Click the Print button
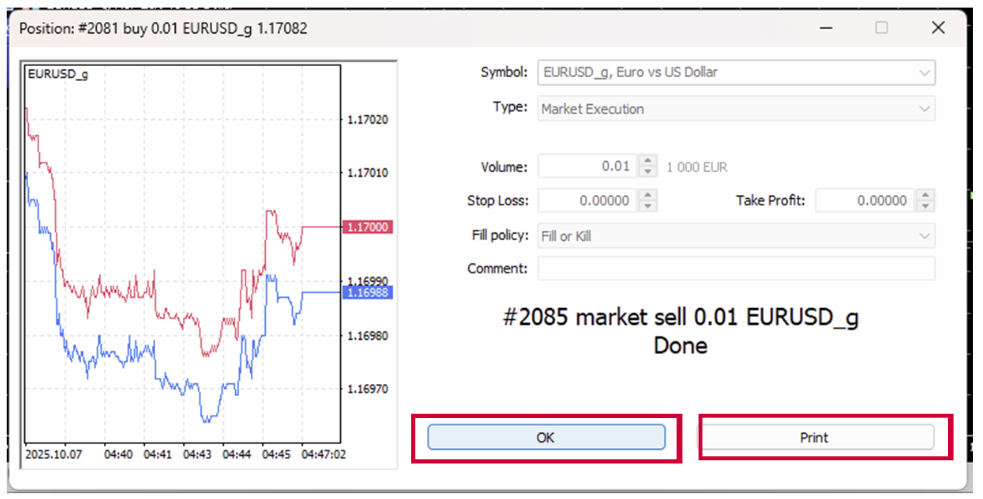Image resolution: width=983 pixels, height=499 pixels. (x=814, y=437)
